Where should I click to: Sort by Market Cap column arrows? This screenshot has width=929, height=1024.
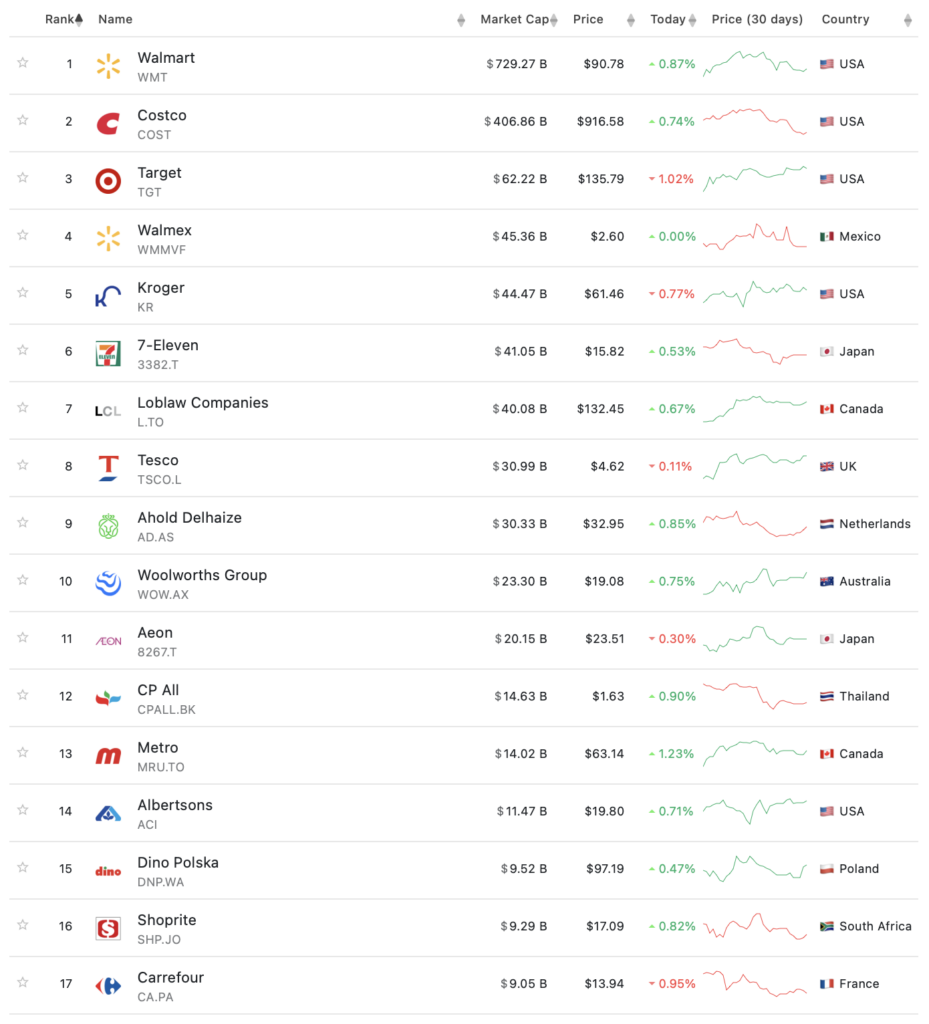553,20
